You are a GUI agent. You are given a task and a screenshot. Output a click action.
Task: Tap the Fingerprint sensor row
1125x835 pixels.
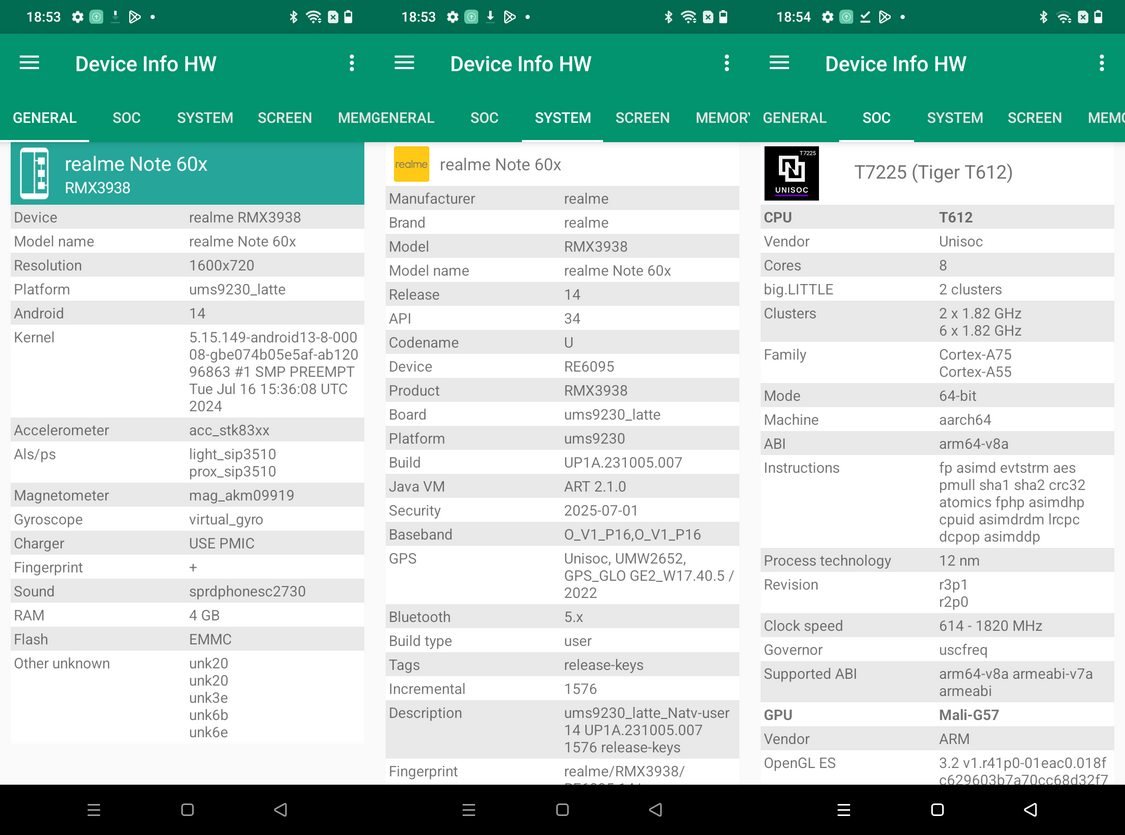tap(187, 567)
